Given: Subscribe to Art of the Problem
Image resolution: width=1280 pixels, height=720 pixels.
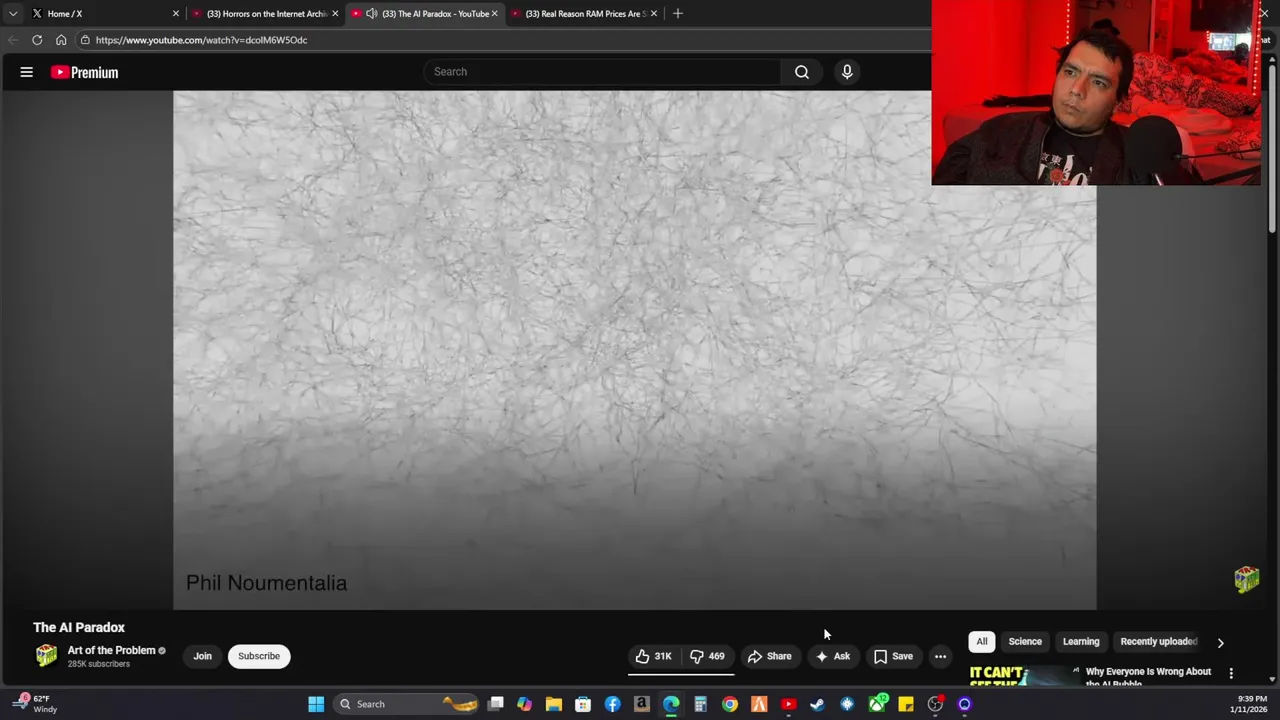Looking at the screenshot, I should pos(259,656).
